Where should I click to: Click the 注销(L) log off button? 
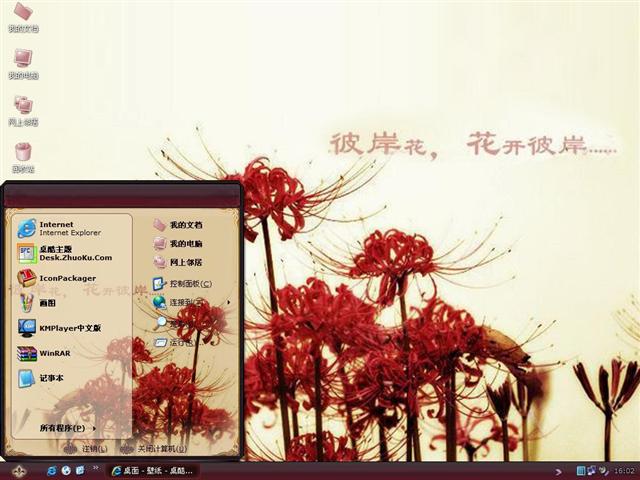[87, 449]
